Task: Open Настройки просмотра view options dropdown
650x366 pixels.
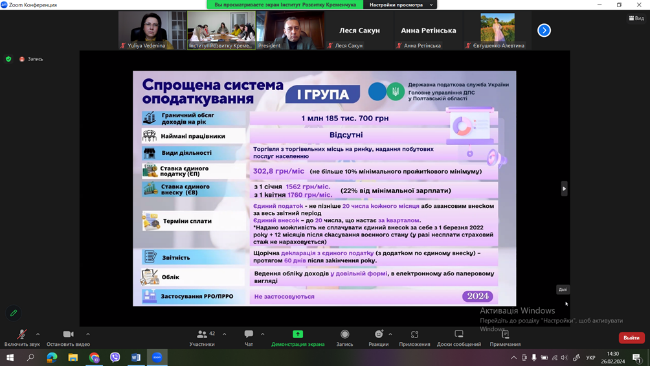Action: [400, 5]
